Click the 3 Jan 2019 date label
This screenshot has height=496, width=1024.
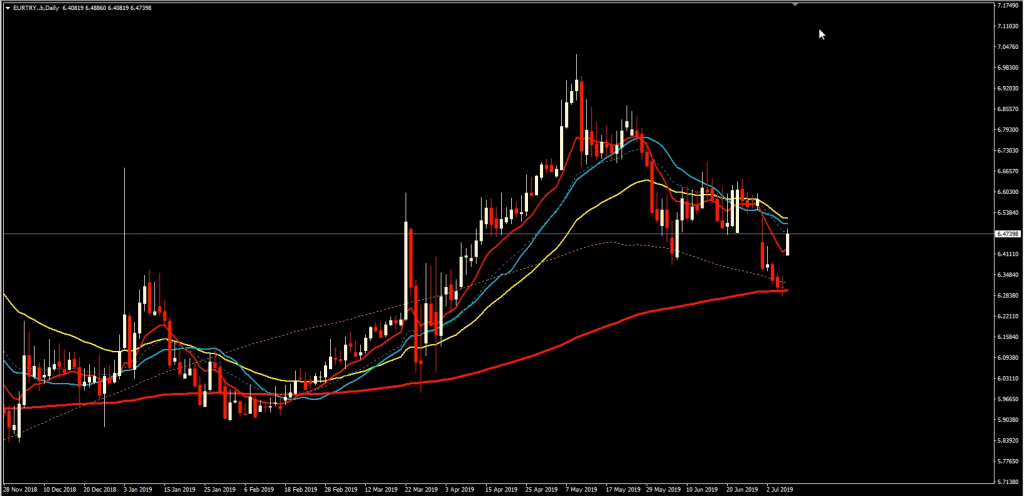pos(136,491)
